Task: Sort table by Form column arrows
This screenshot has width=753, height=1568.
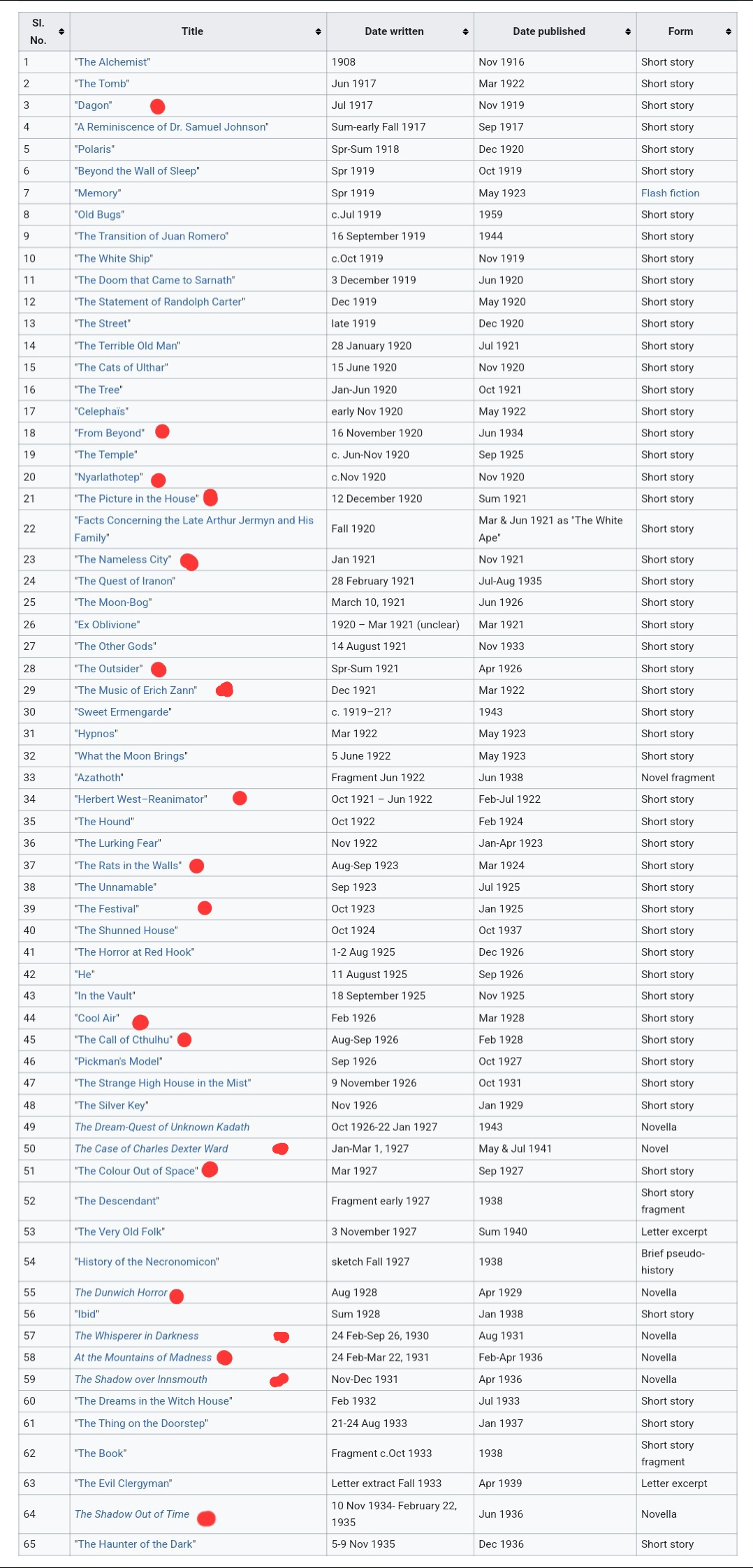Action: tap(729, 31)
